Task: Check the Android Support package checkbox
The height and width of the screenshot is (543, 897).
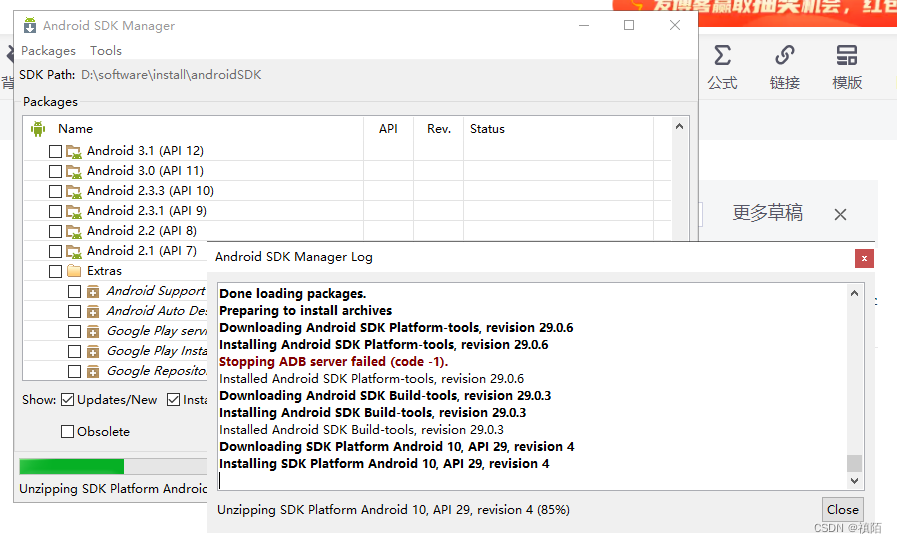Action: (74, 292)
